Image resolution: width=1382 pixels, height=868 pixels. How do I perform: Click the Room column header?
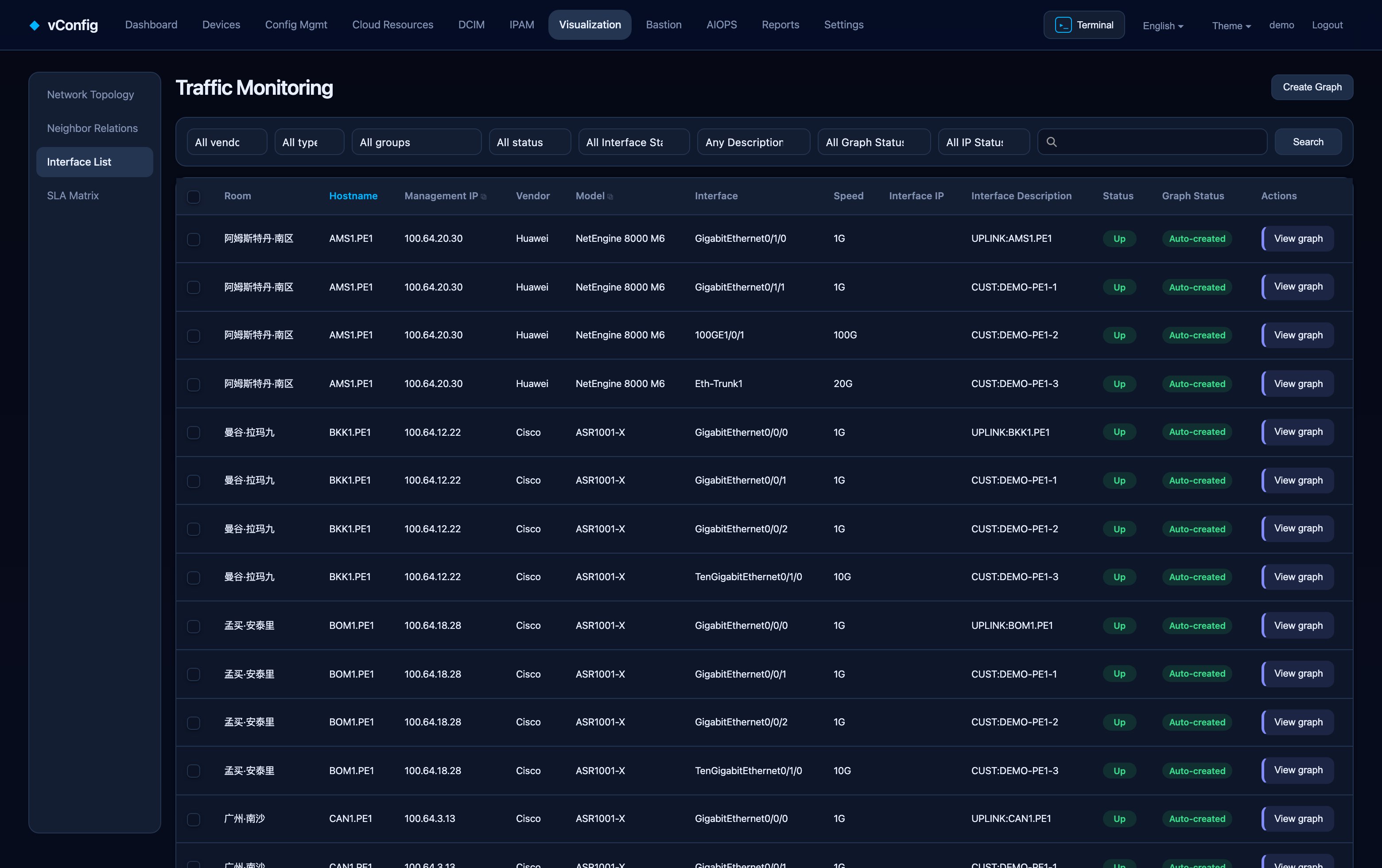click(237, 196)
